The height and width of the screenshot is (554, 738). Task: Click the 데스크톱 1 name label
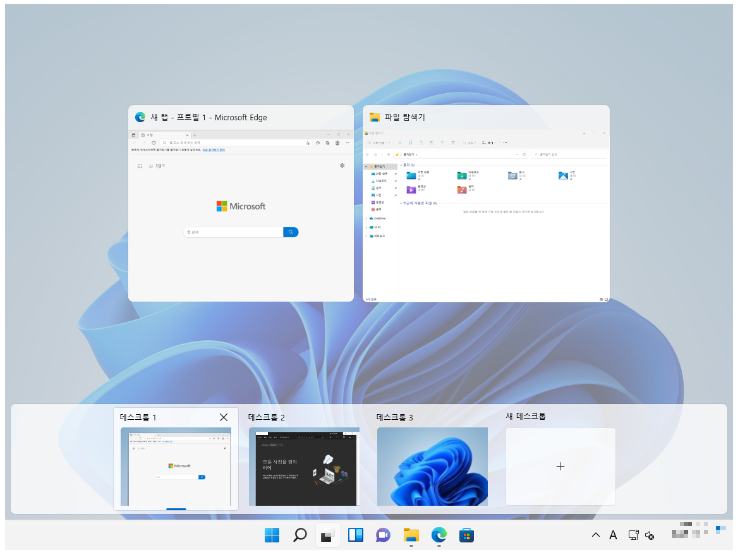138,417
